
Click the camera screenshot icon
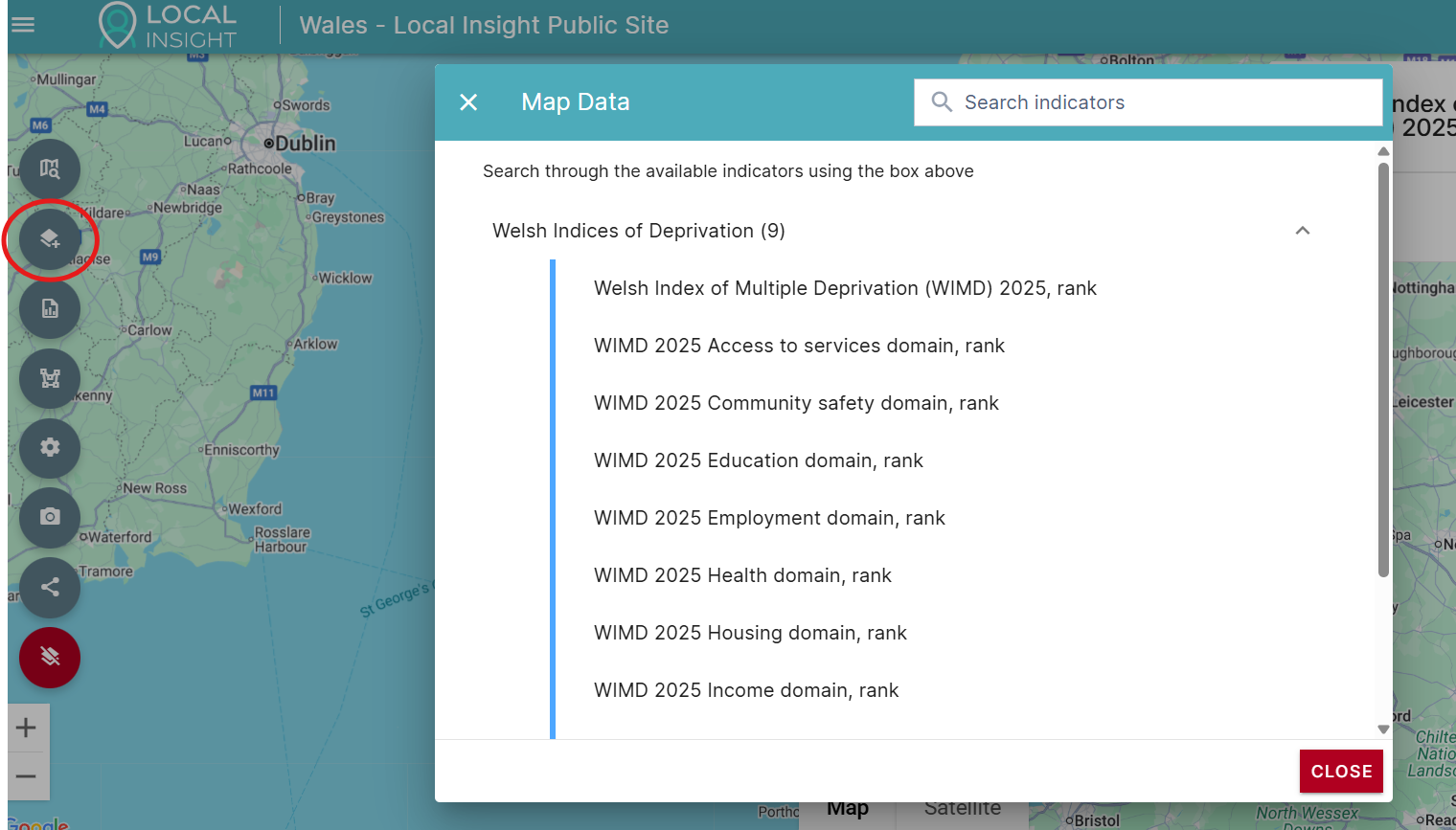tap(50, 517)
